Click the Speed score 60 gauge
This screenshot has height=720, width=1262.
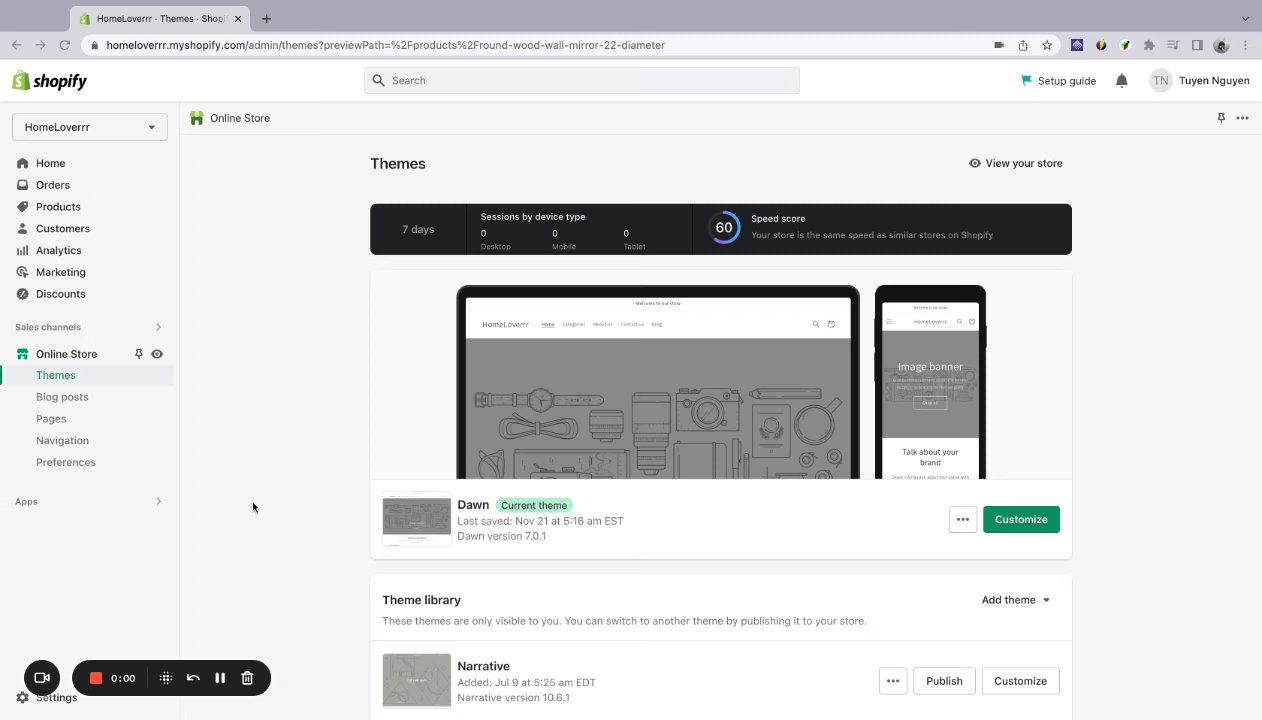(724, 227)
